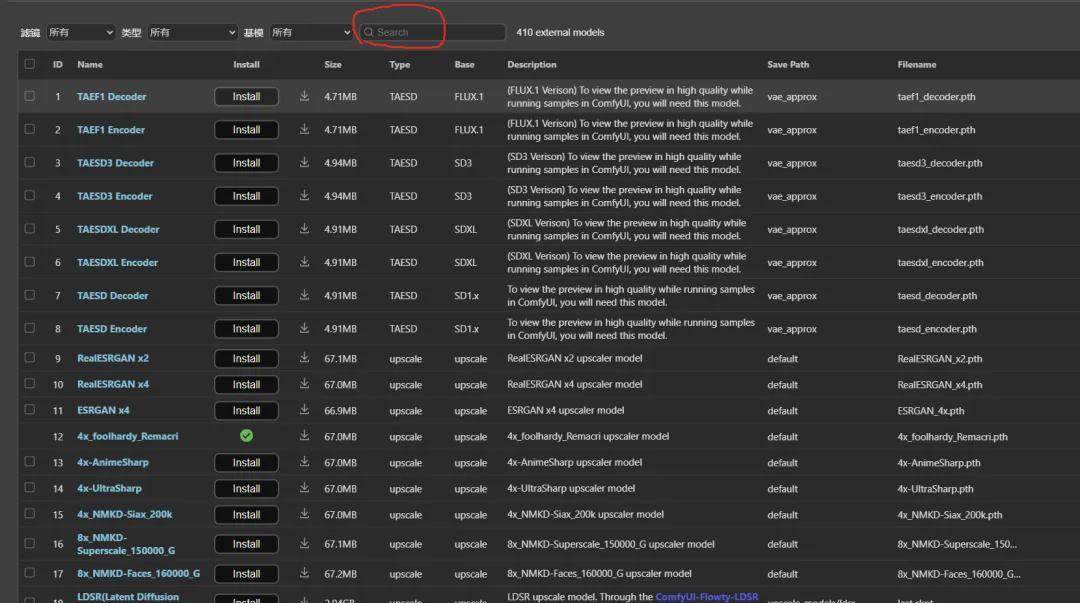The height and width of the screenshot is (603, 1080).
Task: Toggle the select-all checkbox in the header
Action: (x=29, y=63)
